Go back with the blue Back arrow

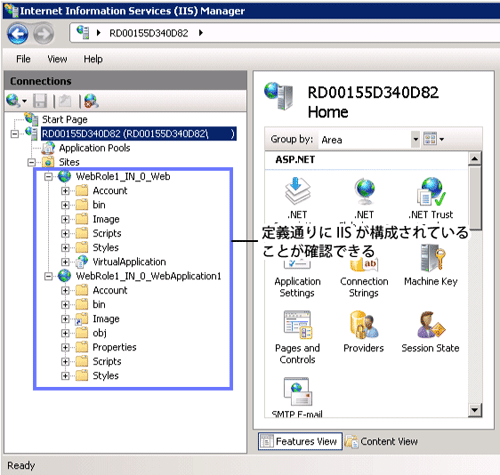[x=18, y=34]
